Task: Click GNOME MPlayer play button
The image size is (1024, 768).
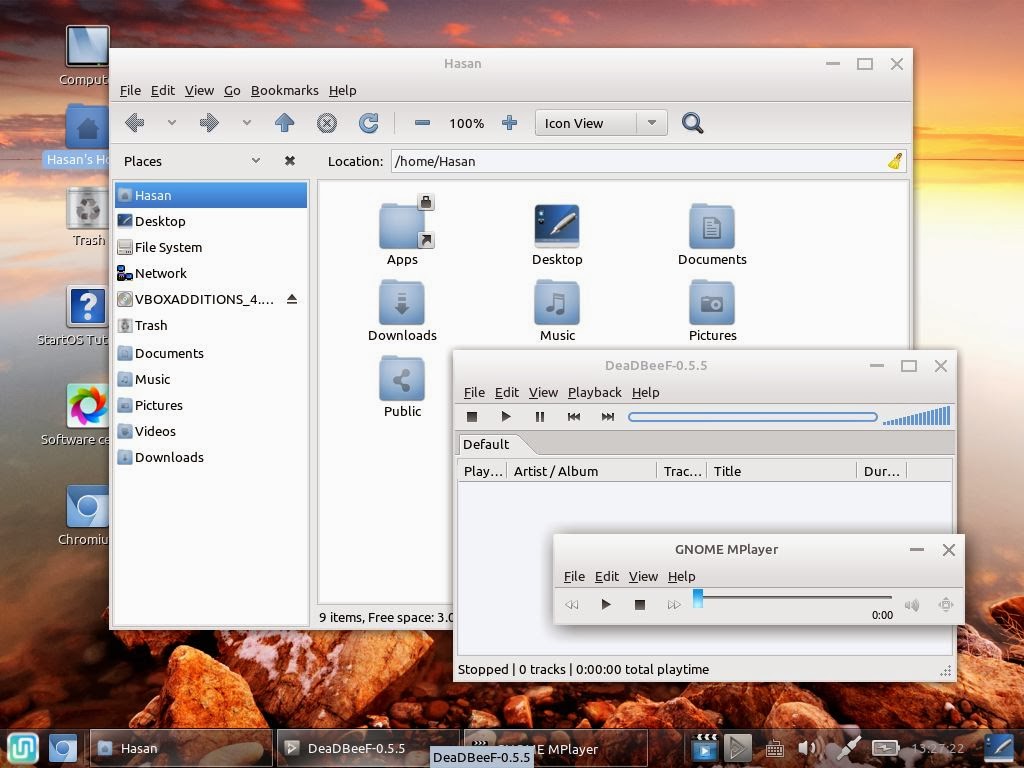Action: [x=606, y=605]
